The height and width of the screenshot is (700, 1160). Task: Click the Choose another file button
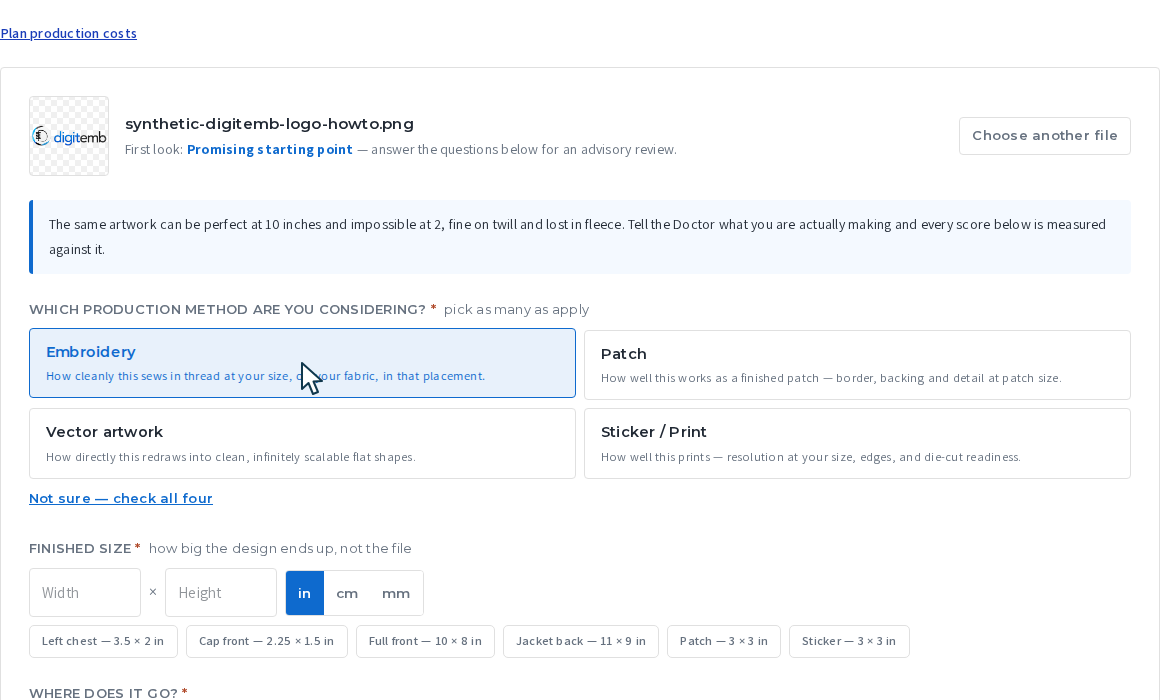point(1045,136)
